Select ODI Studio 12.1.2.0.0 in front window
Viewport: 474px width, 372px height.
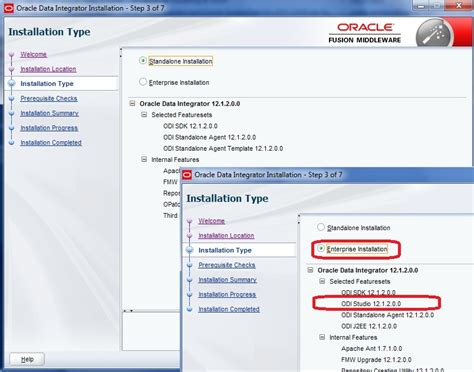coord(371,304)
